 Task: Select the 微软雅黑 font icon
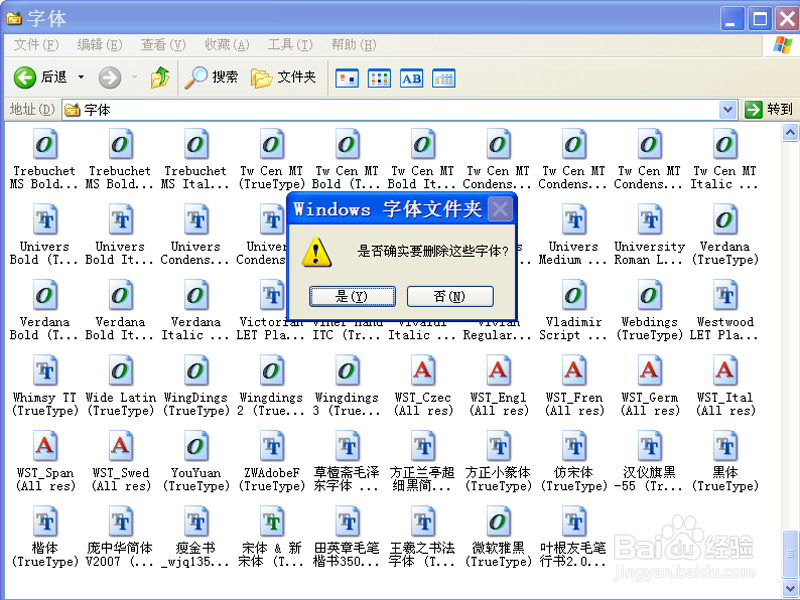(x=498, y=522)
